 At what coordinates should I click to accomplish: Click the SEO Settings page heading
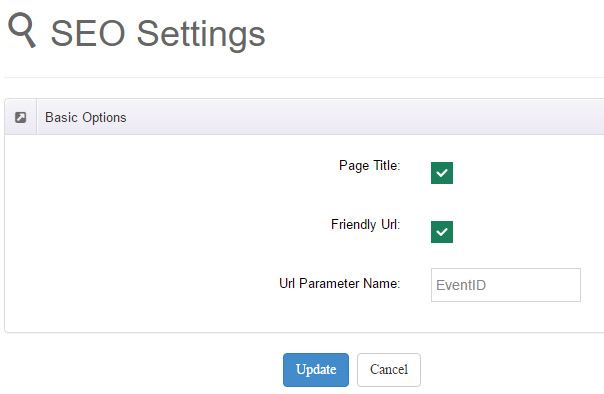tap(158, 34)
